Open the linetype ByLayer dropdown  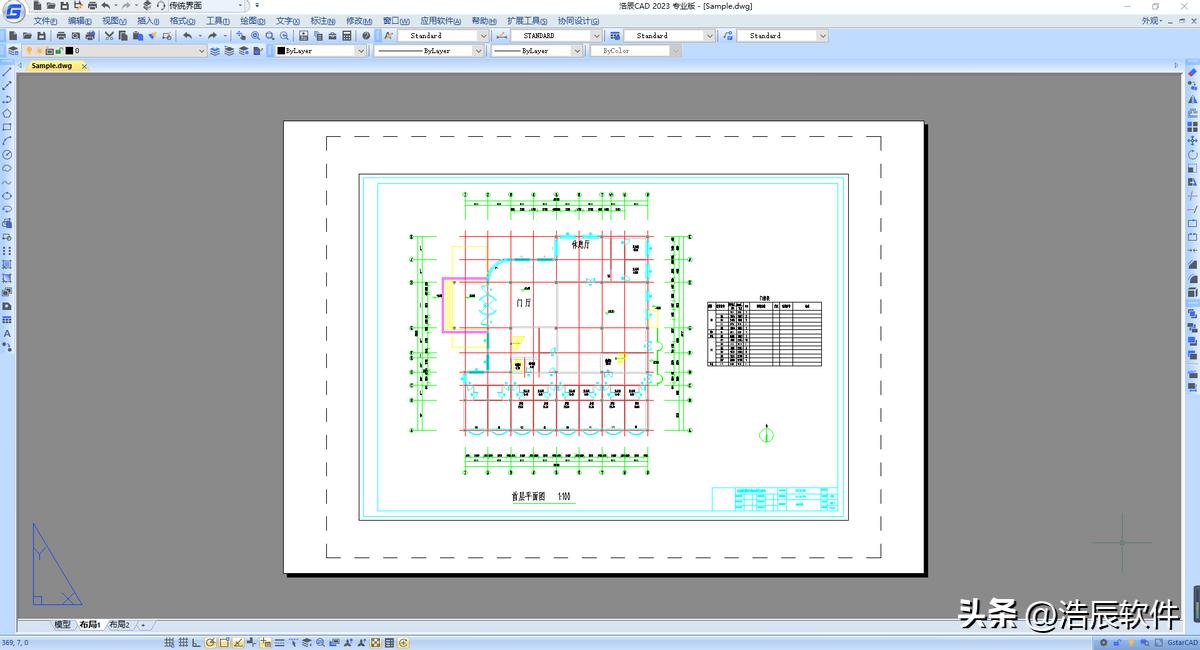[478, 50]
